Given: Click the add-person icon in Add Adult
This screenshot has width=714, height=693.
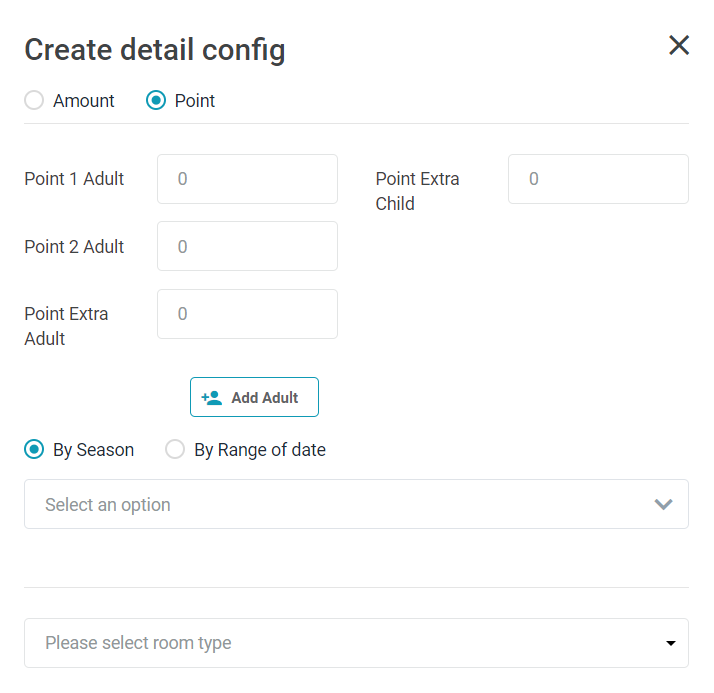Looking at the screenshot, I should (x=211, y=397).
